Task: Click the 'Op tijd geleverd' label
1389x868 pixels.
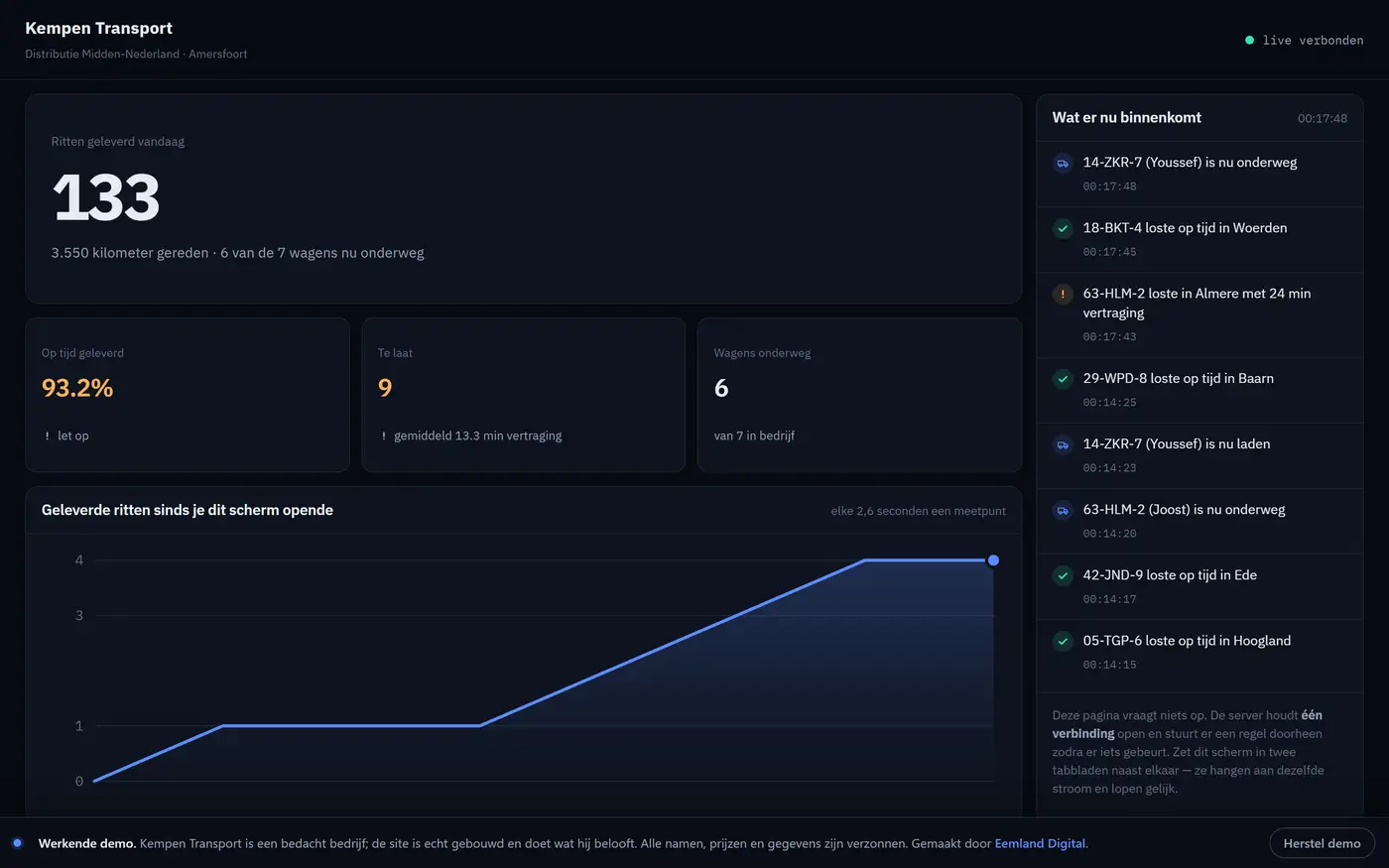Action: pos(82,352)
